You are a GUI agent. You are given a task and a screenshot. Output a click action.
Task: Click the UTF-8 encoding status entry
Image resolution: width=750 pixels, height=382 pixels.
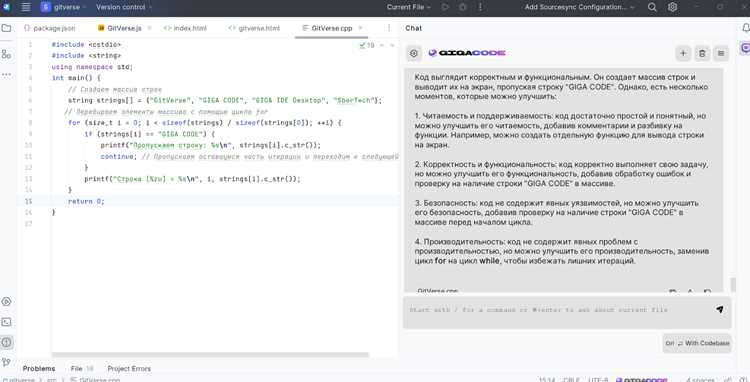click(598, 380)
